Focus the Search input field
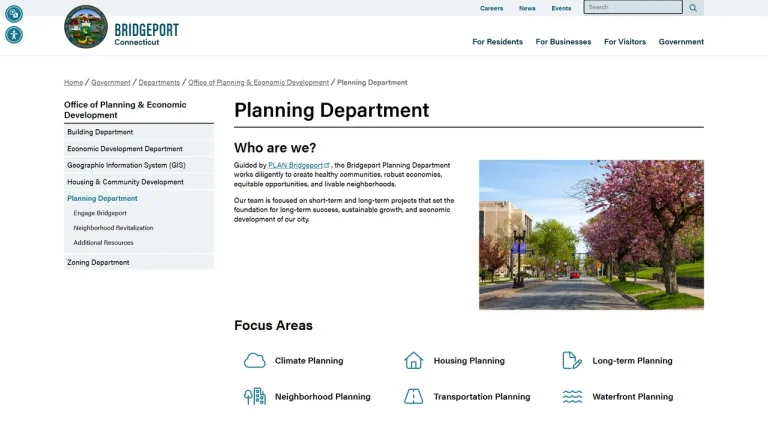Screen dimensions: 768x432 tap(633, 7)
